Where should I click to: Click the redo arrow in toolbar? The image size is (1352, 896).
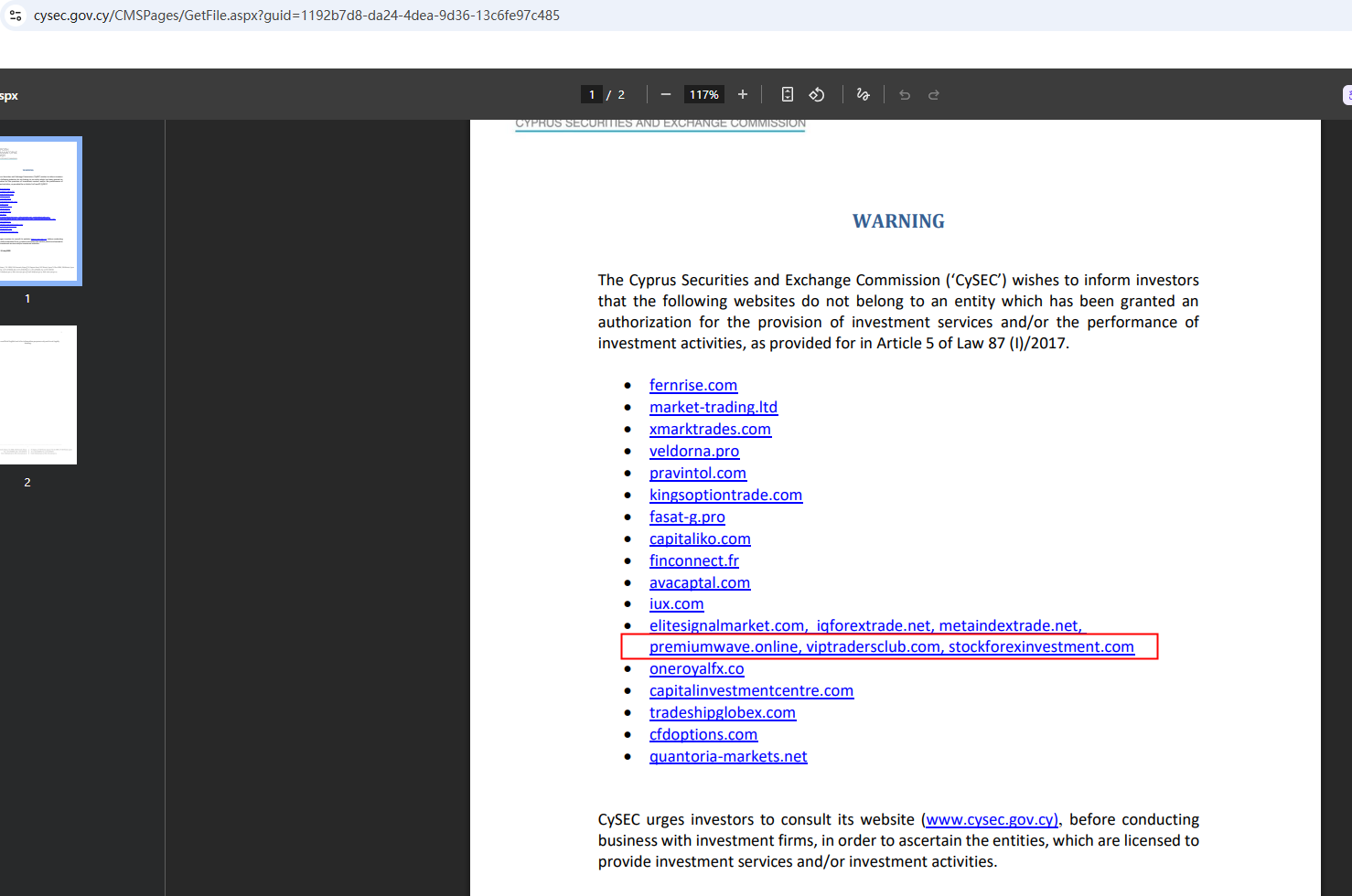(x=934, y=95)
